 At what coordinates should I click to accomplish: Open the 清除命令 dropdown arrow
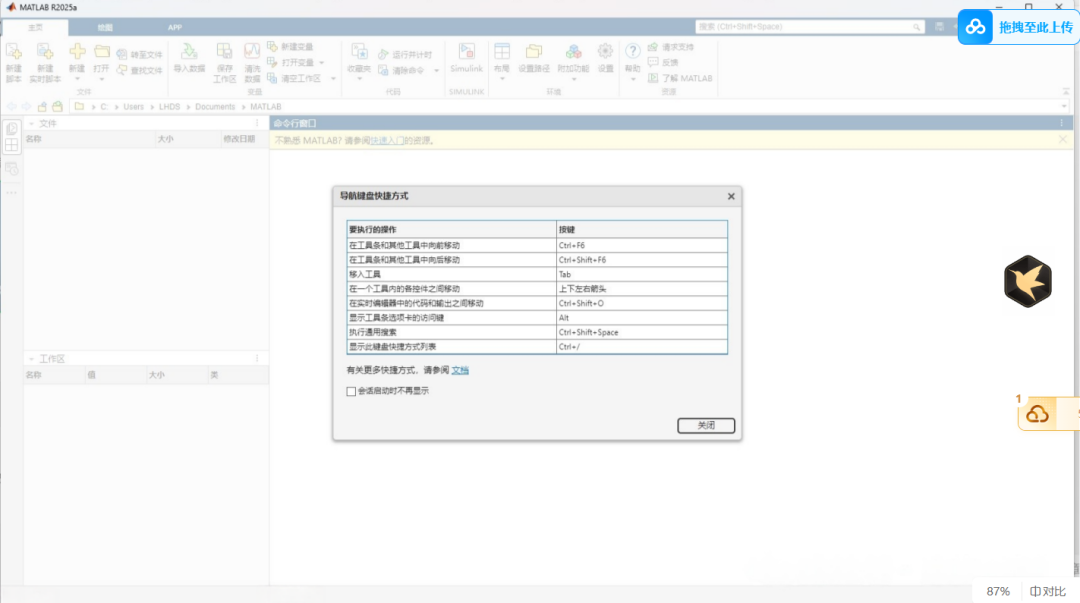pos(436,70)
